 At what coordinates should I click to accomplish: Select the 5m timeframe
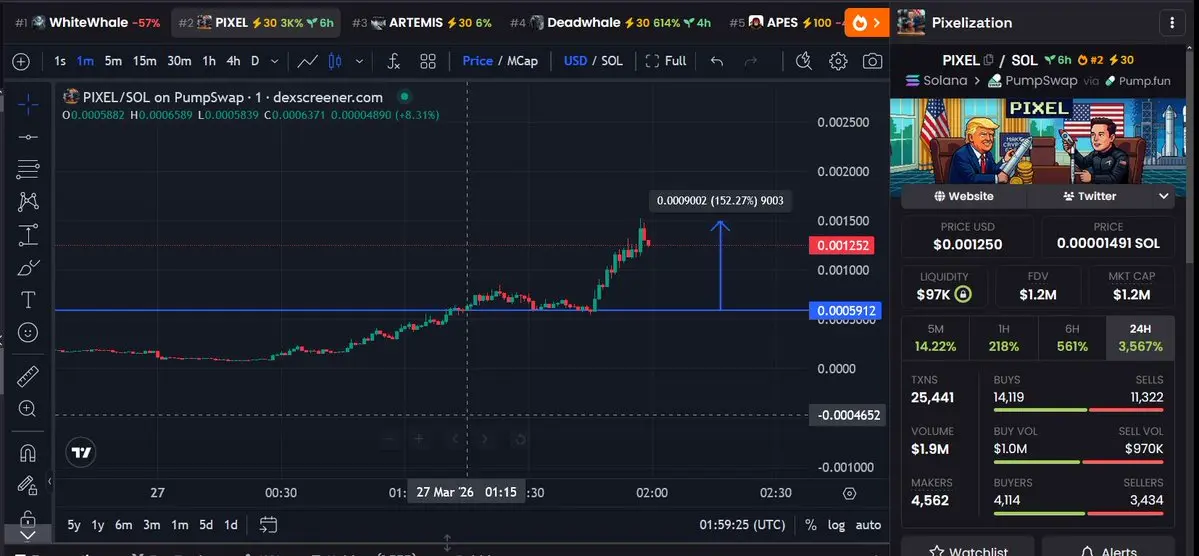click(x=113, y=61)
